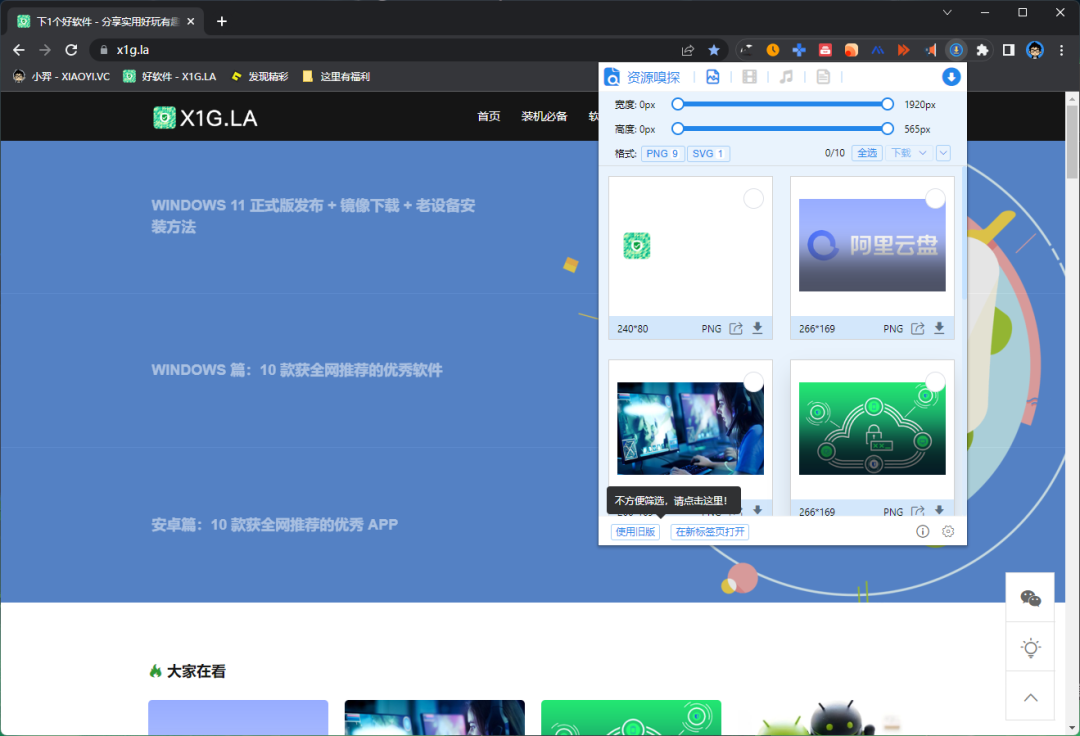Select the gaming monitors image checkbox circle
The image size is (1080, 736).
(x=754, y=382)
